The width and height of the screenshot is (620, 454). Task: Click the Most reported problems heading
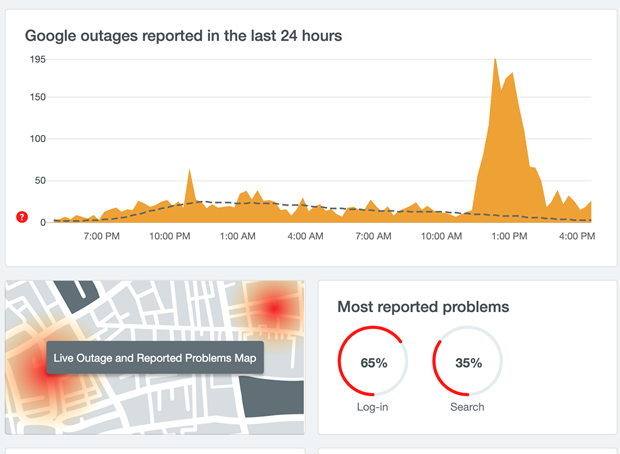423,307
